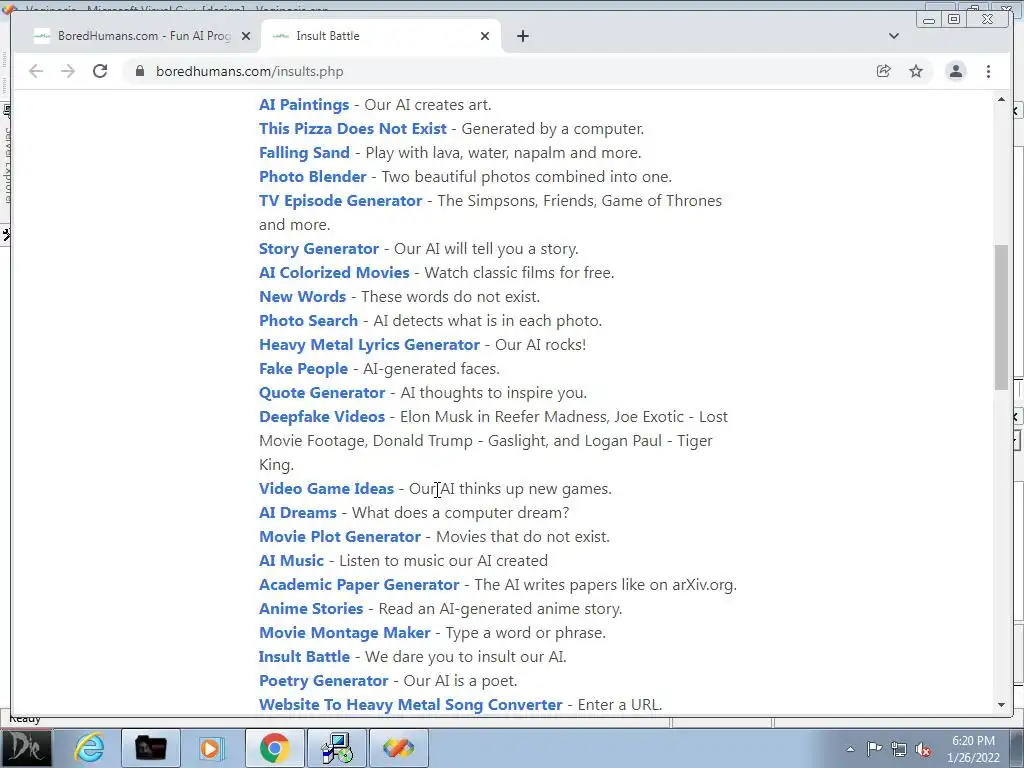Open the New Words link
Screen dimensions: 1024x768
[302, 297]
